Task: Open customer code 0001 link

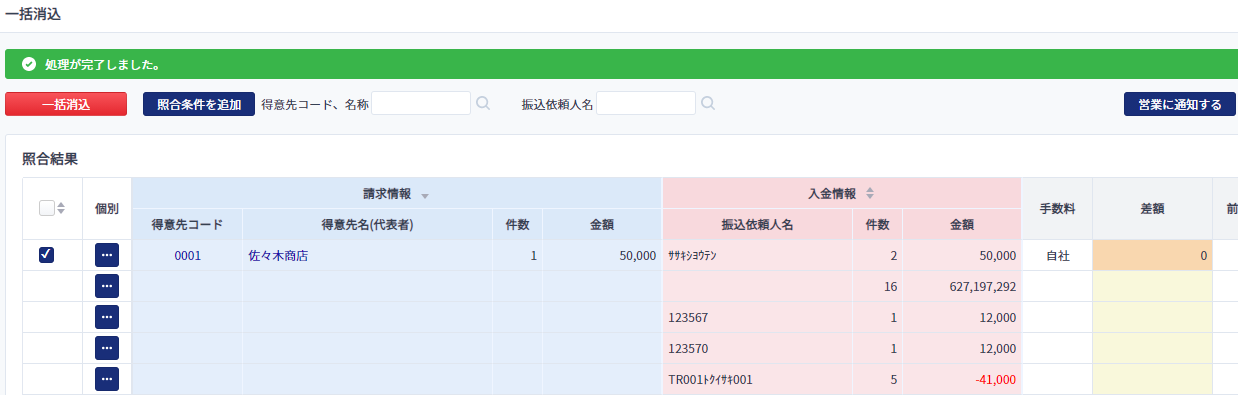Action: click(188, 256)
